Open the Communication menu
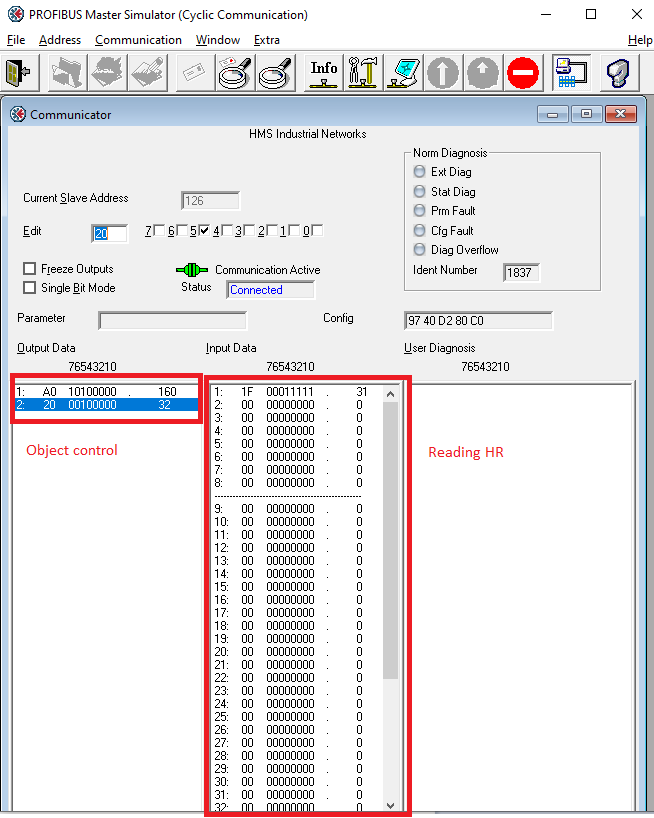Viewport: 654px width, 818px height. pos(138,40)
